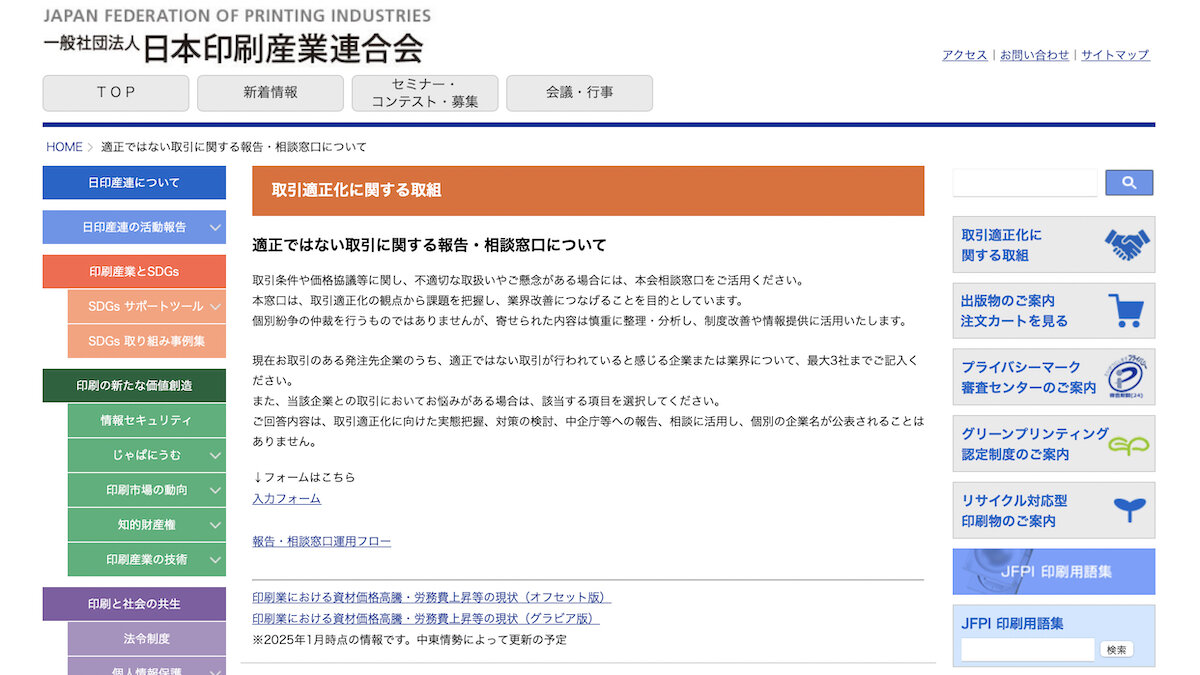Open the 入力フォーム link
1200x675 pixels.
click(x=287, y=499)
